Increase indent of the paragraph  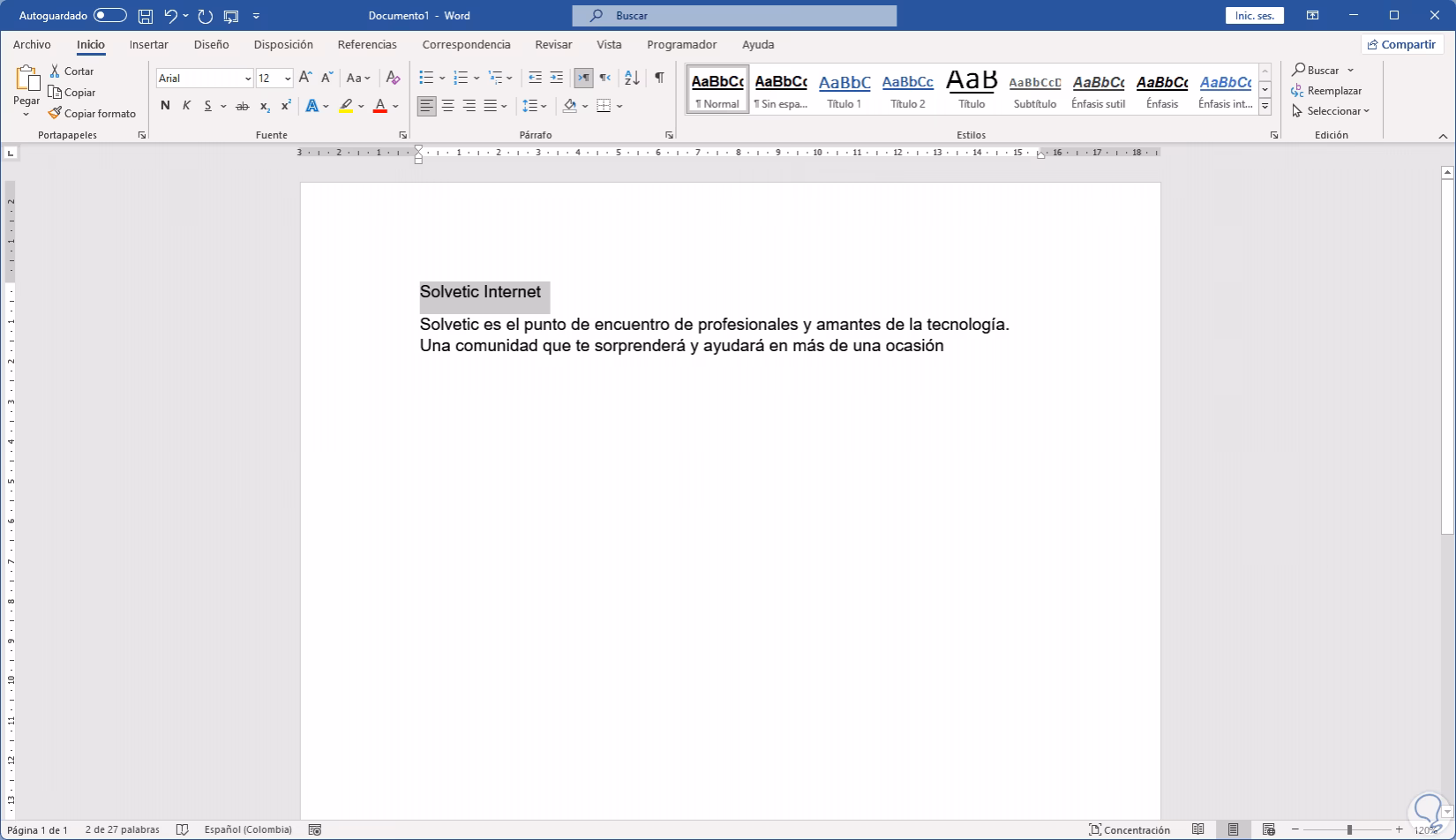tap(557, 78)
